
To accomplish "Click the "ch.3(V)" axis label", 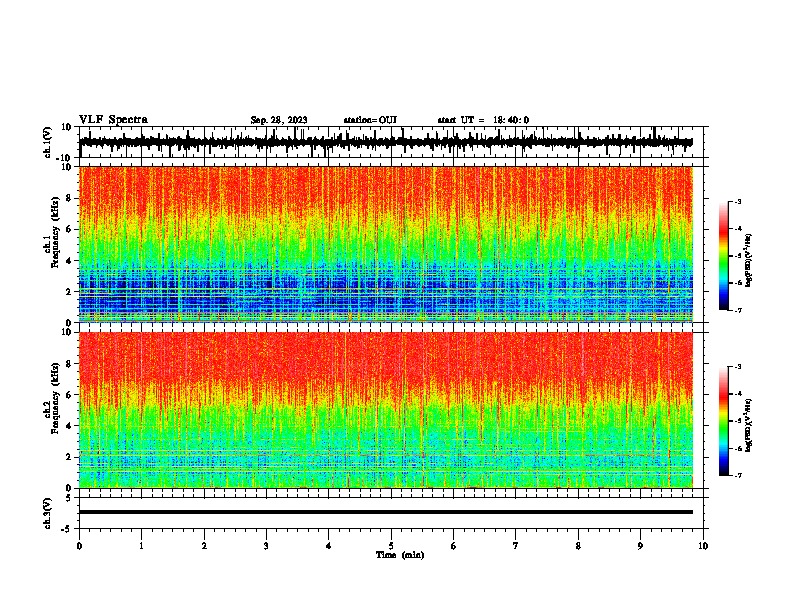I will coord(48,513).
